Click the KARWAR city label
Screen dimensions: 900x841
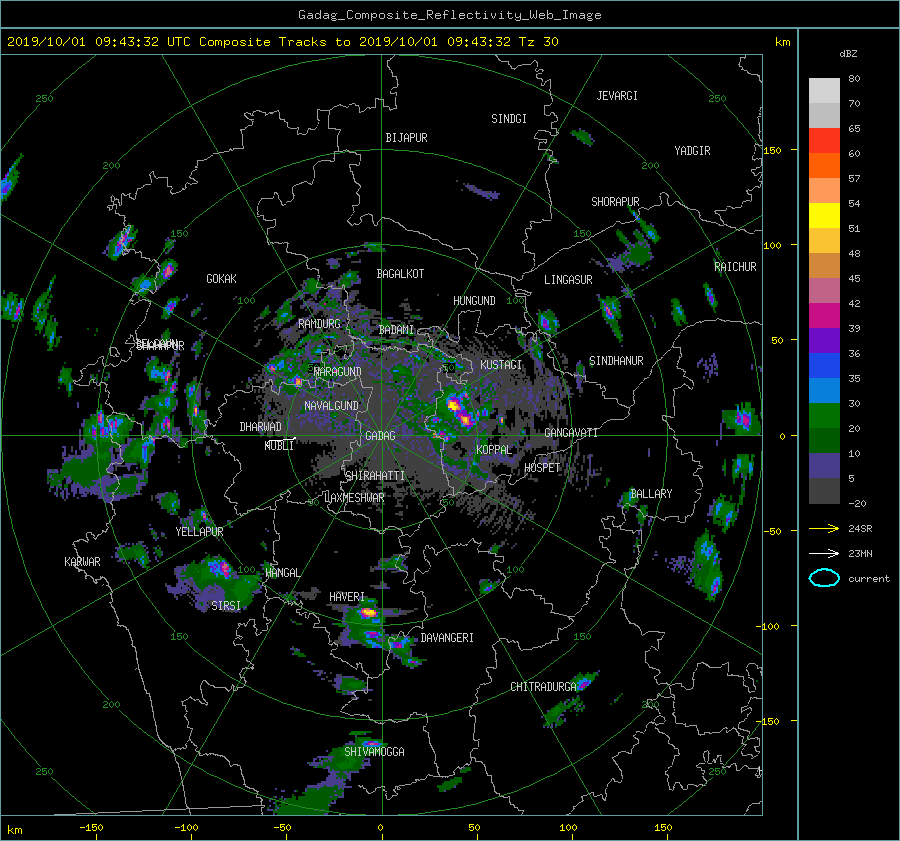pyautogui.click(x=82, y=562)
